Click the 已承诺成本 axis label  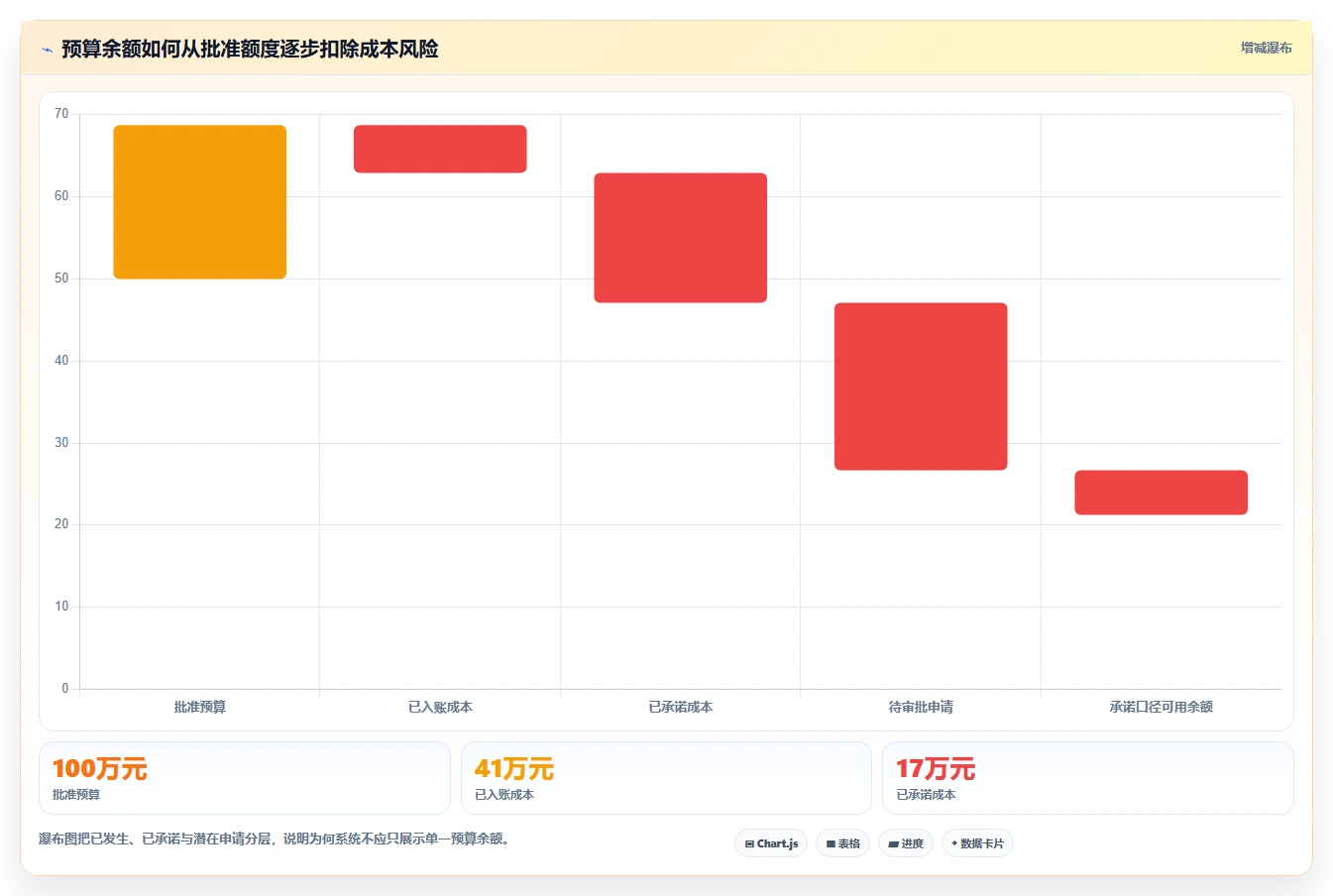681,707
